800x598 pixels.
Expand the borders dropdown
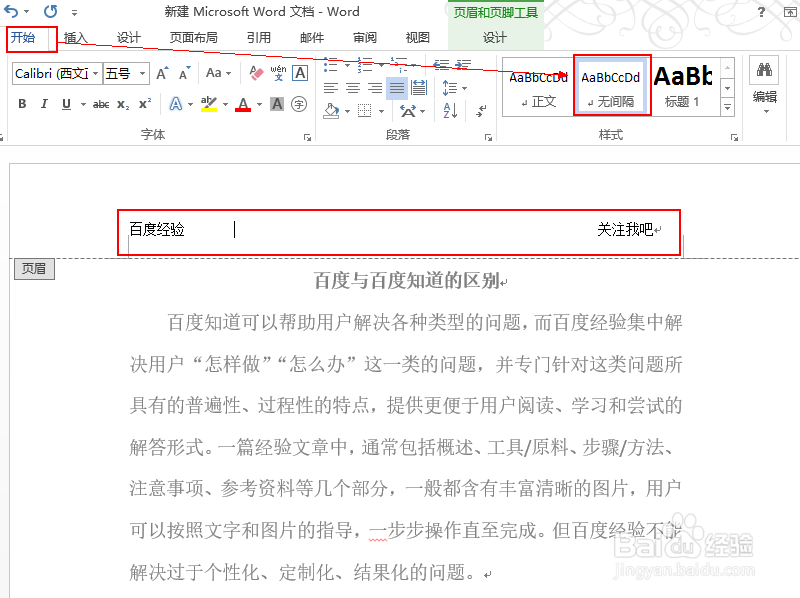coord(381,111)
